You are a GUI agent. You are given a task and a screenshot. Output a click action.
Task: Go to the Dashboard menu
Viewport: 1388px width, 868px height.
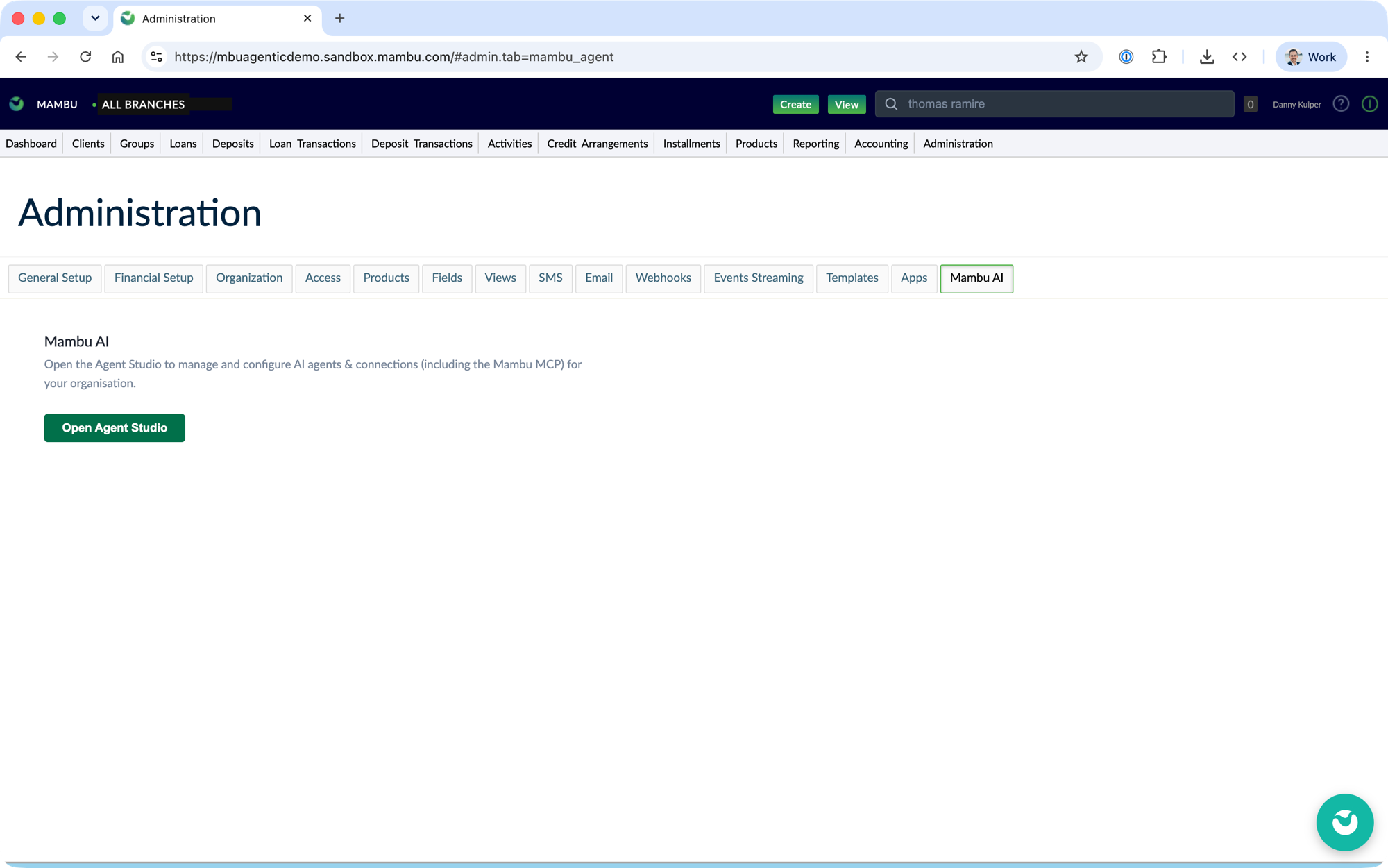pyautogui.click(x=31, y=144)
